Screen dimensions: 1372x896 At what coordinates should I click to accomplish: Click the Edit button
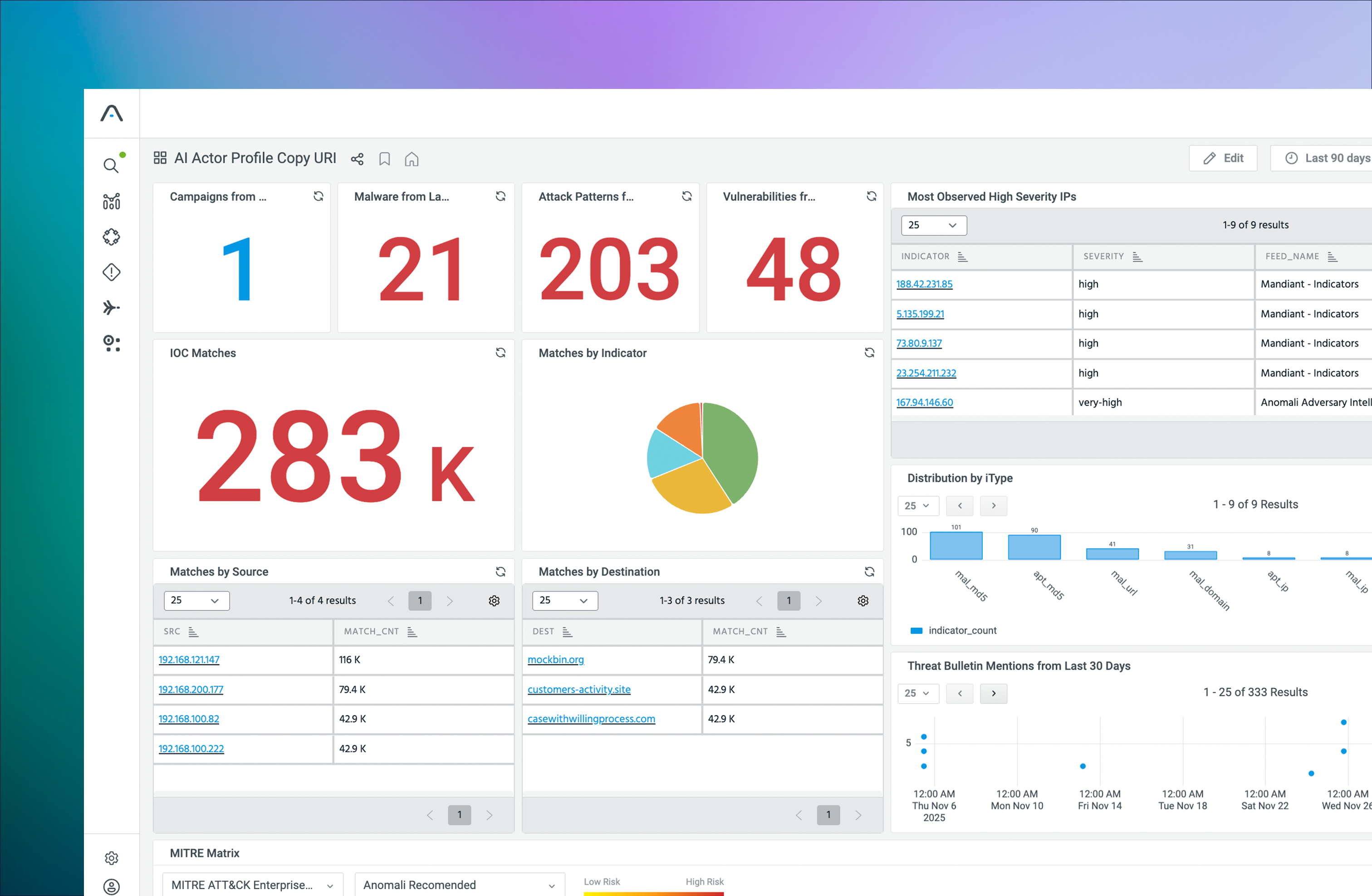(1223, 158)
